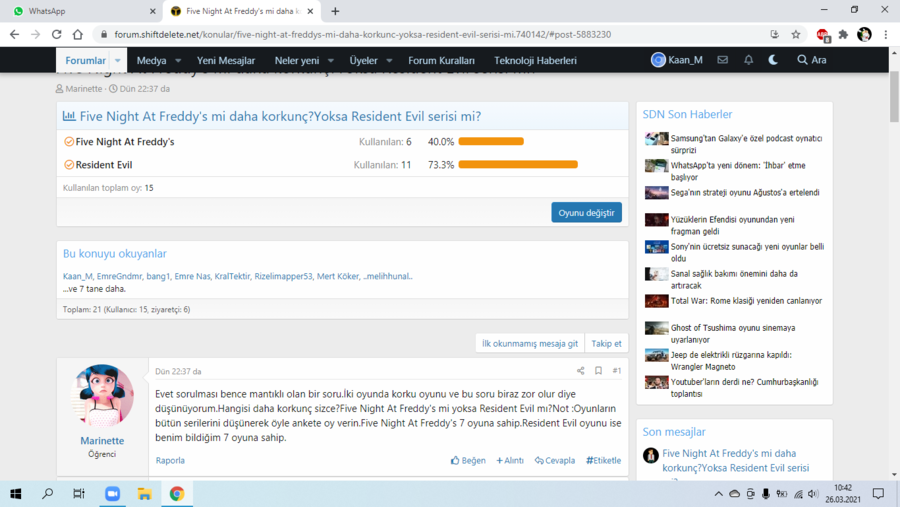This screenshot has width=900, height=507.
Task: Expand the Forumlar dropdown arrow
Action: [x=118, y=60]
